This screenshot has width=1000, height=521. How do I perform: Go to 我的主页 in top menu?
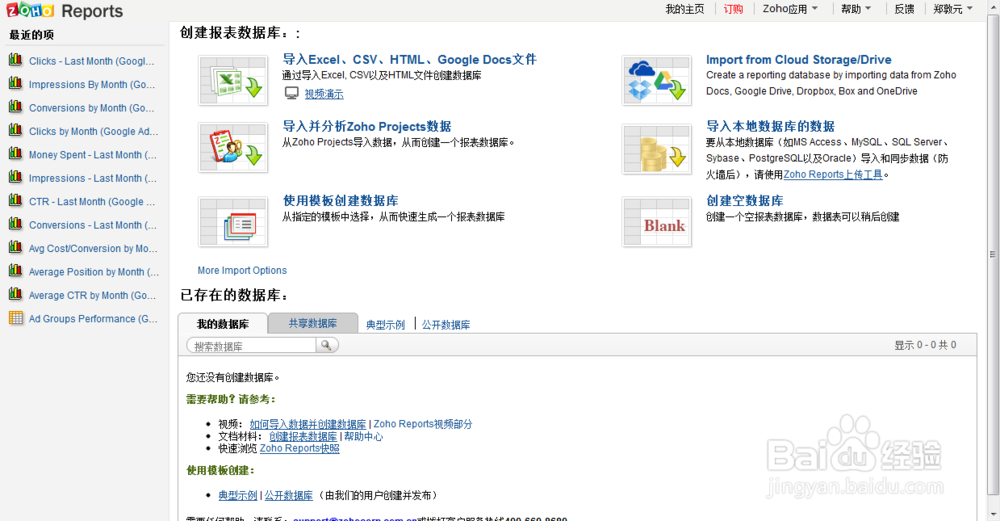[685, 9]
